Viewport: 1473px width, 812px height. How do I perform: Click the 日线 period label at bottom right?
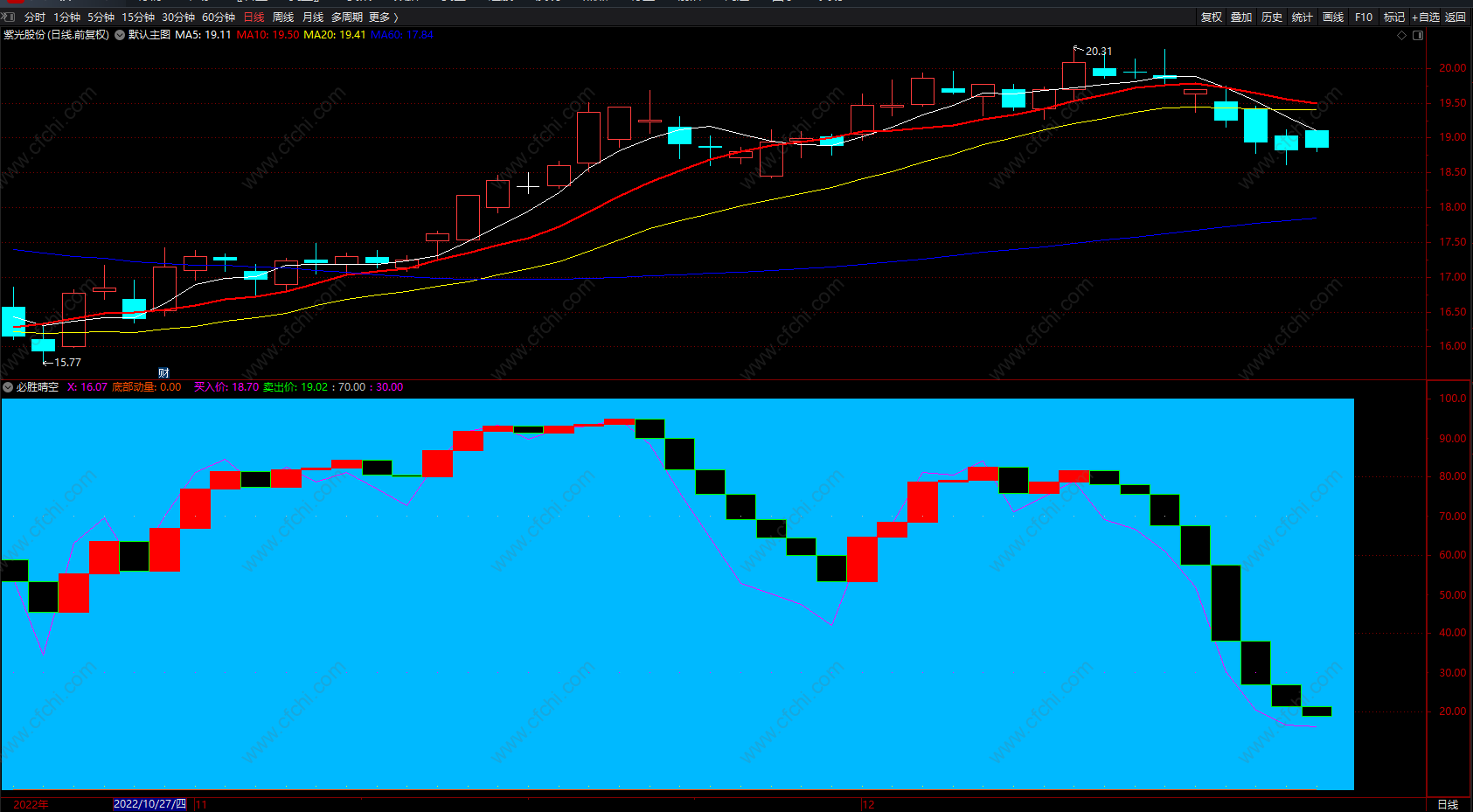coord(1448,804)
